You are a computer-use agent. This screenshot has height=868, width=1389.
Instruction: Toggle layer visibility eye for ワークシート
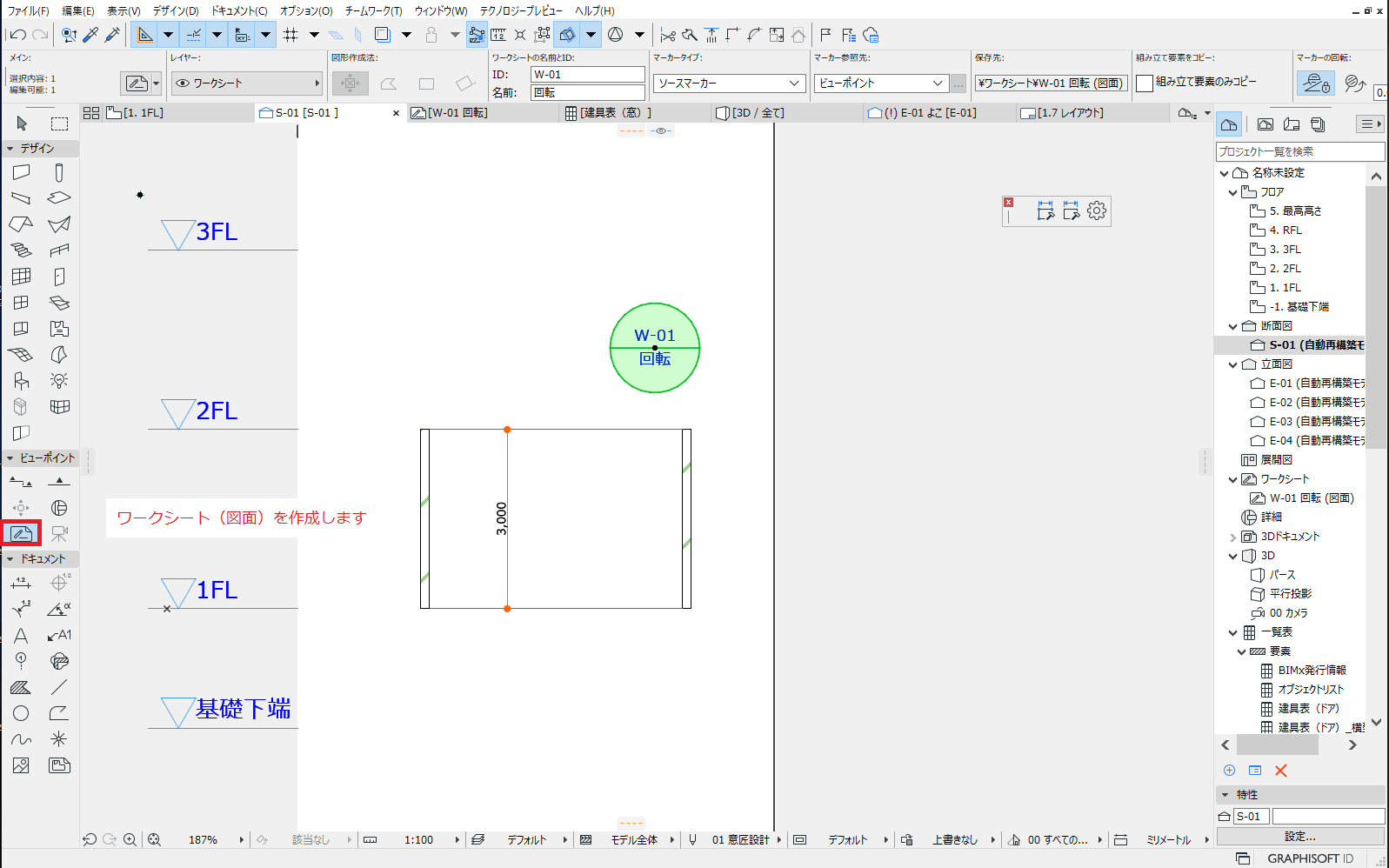pyautogui.click(x=183, y=83)
